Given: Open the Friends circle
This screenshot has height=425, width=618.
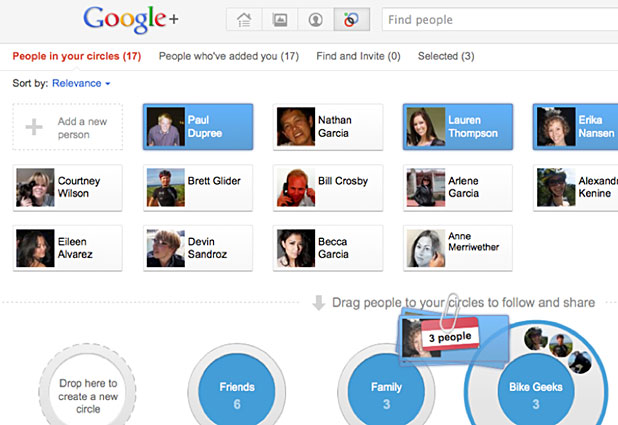Looking at the screenshot, I should [x=237, y=390].
